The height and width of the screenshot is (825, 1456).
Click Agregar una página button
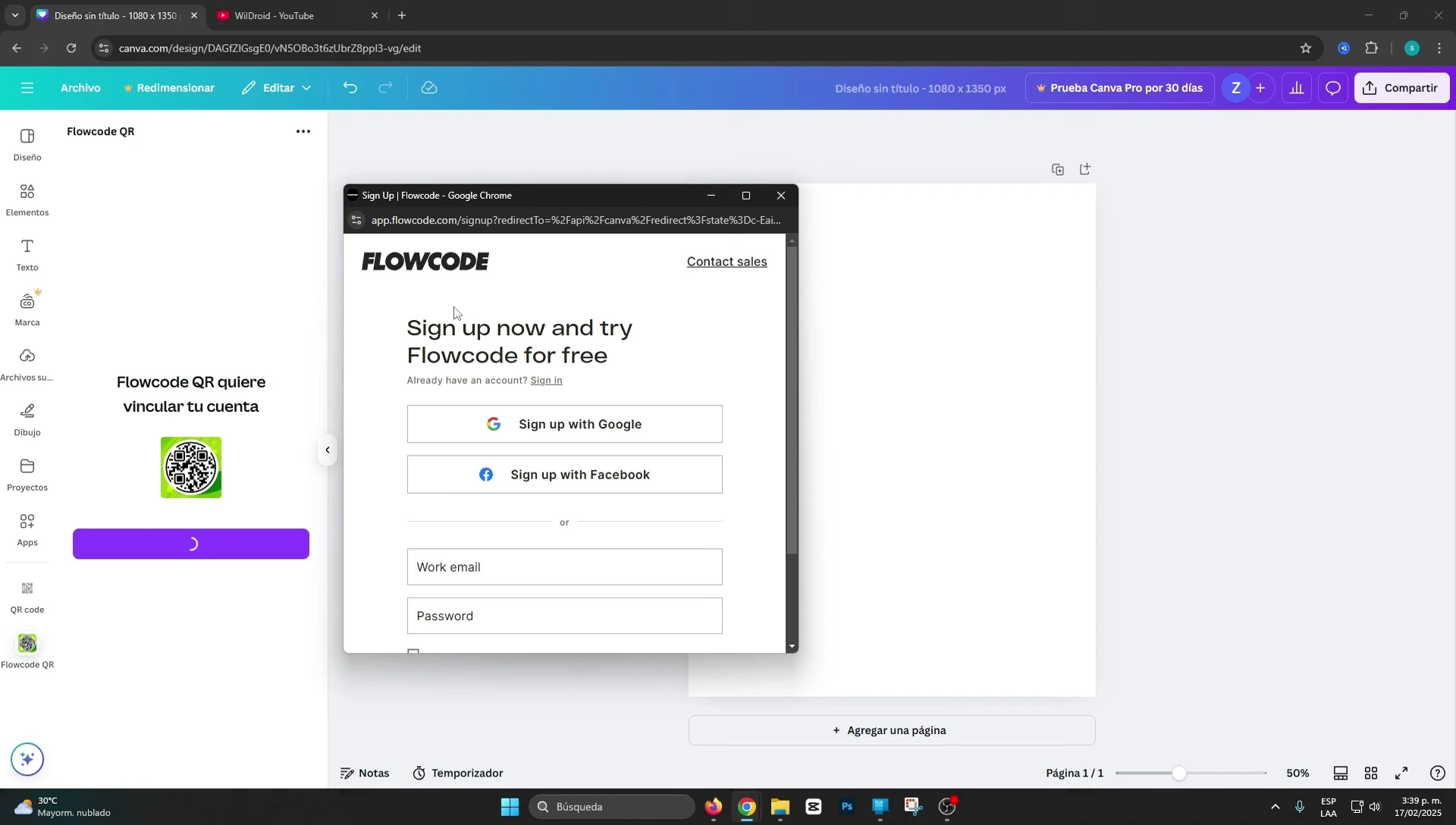pos(892,730)
